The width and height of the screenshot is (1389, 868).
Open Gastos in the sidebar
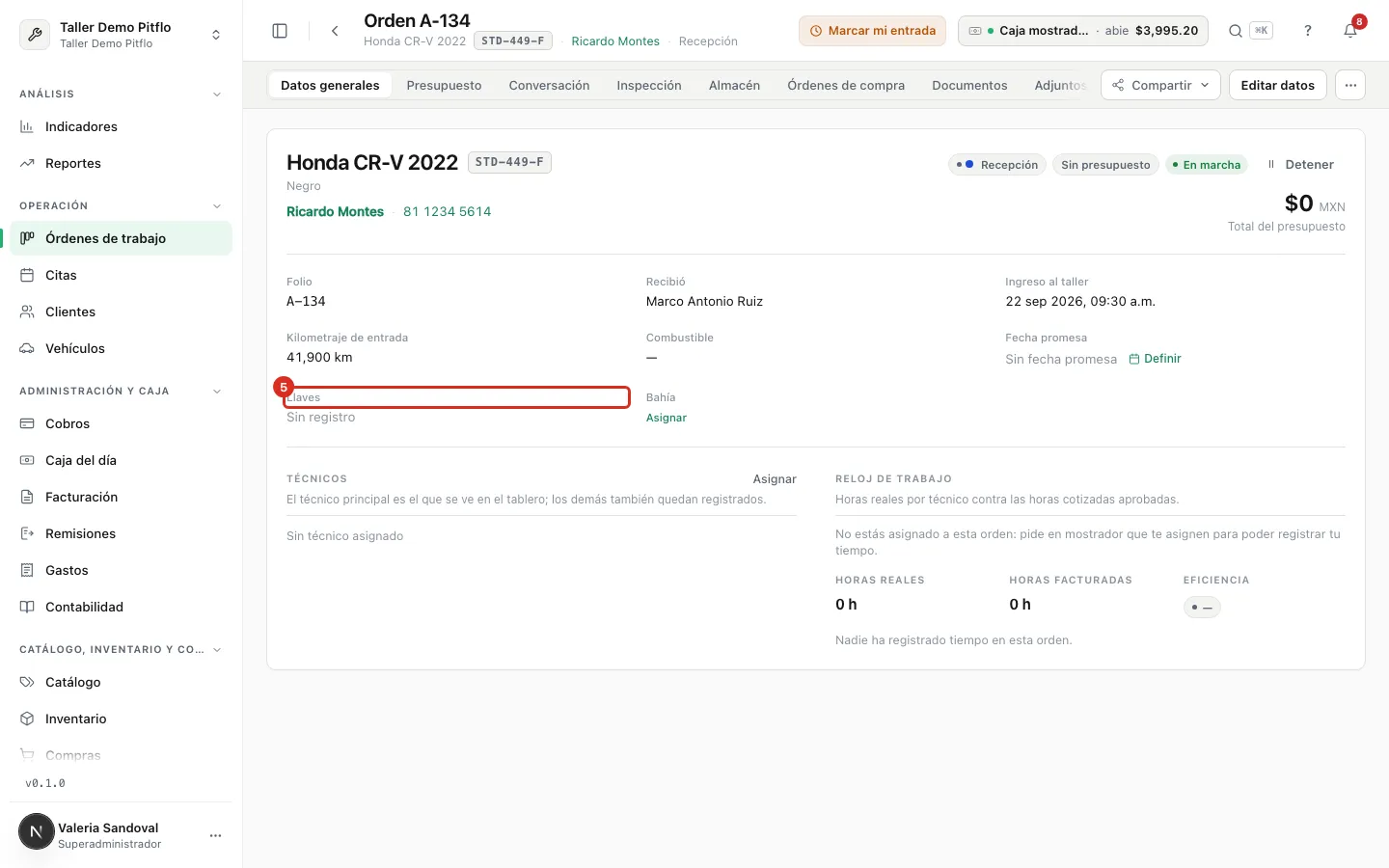pyautogui.click(x=121, y=570)
